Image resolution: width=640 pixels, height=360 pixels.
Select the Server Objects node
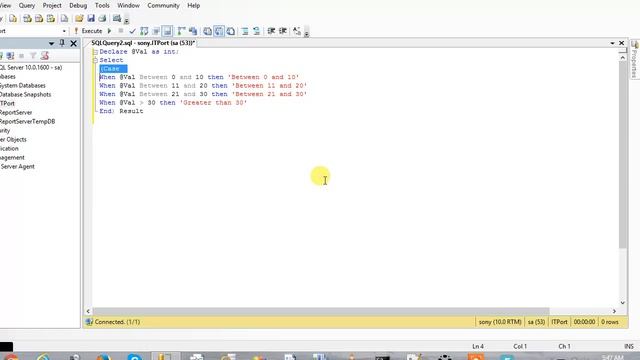[13, 139]
